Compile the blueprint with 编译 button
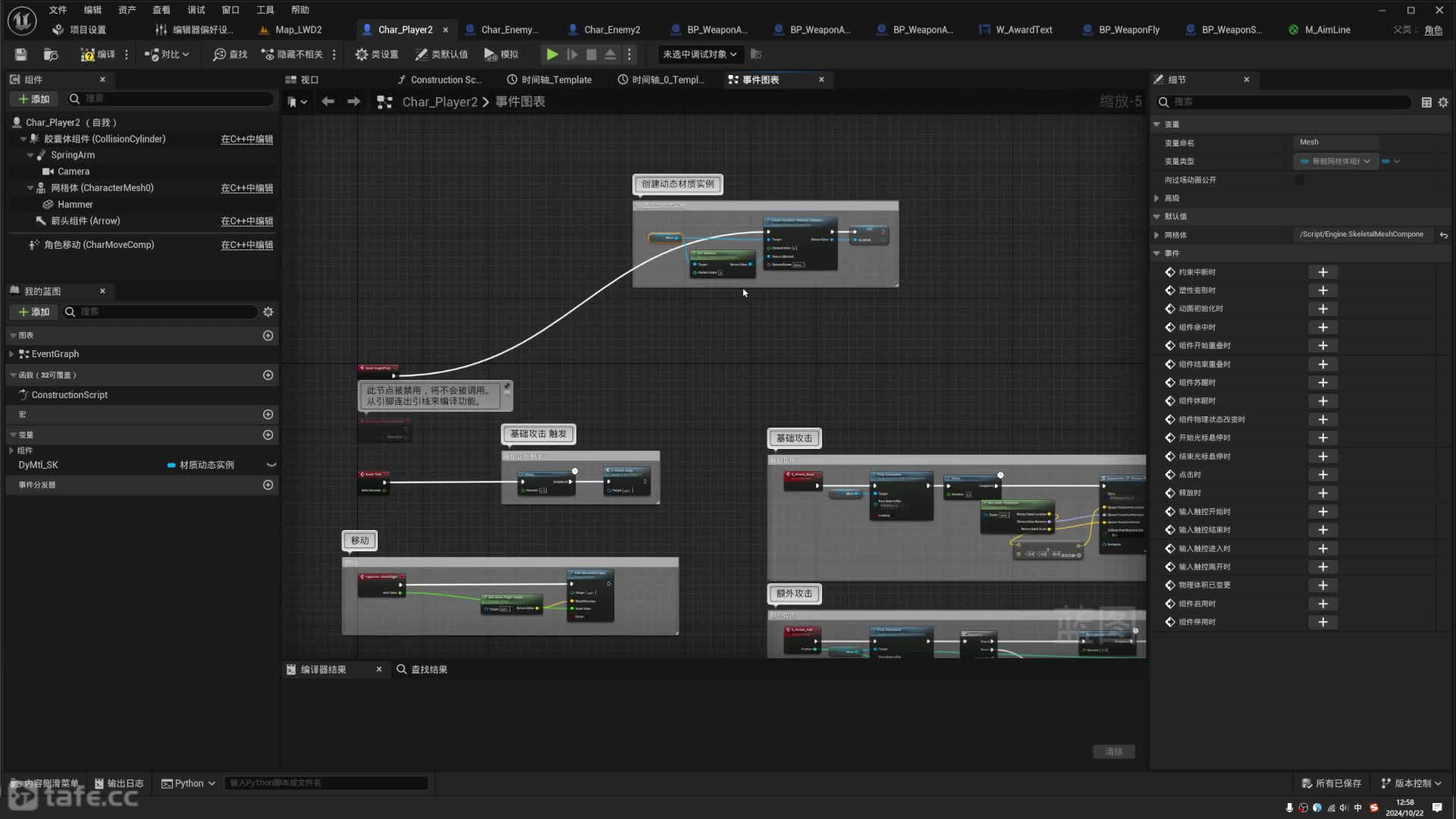The width and height of the screenshot is (1456, 819). tap(98, 54)
